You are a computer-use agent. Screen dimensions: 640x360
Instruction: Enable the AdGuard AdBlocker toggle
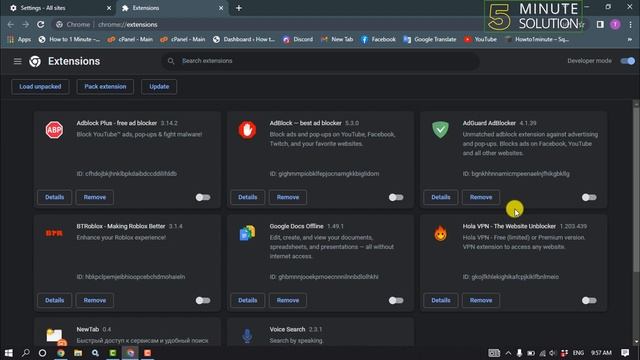coord(589,197)
